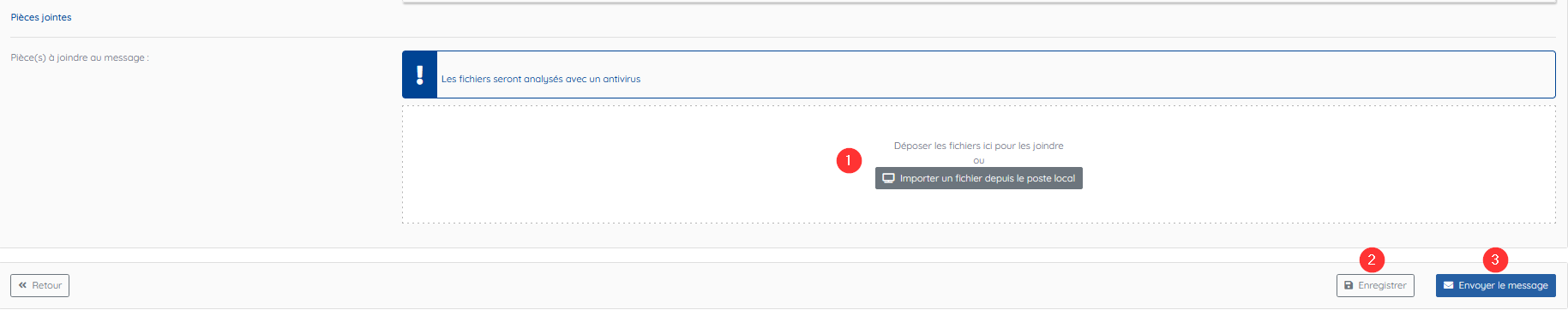Import a file from the local computer
This screenshot has height=310, width=1568.
[x=979, y=178]
